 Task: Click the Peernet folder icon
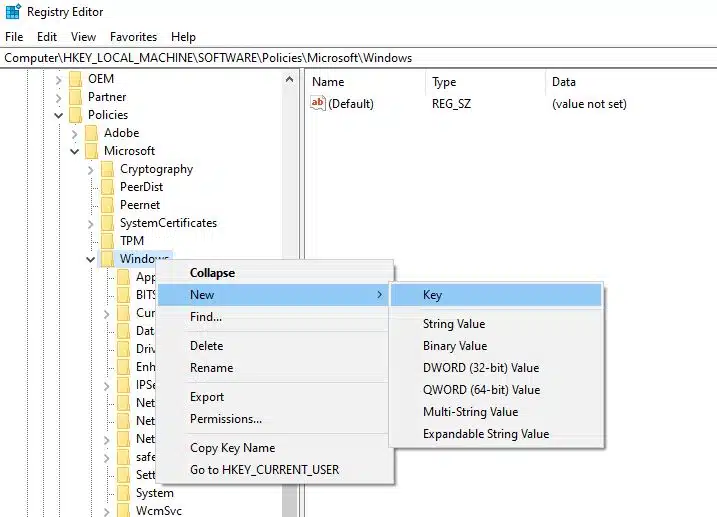[x=107, y=205]
